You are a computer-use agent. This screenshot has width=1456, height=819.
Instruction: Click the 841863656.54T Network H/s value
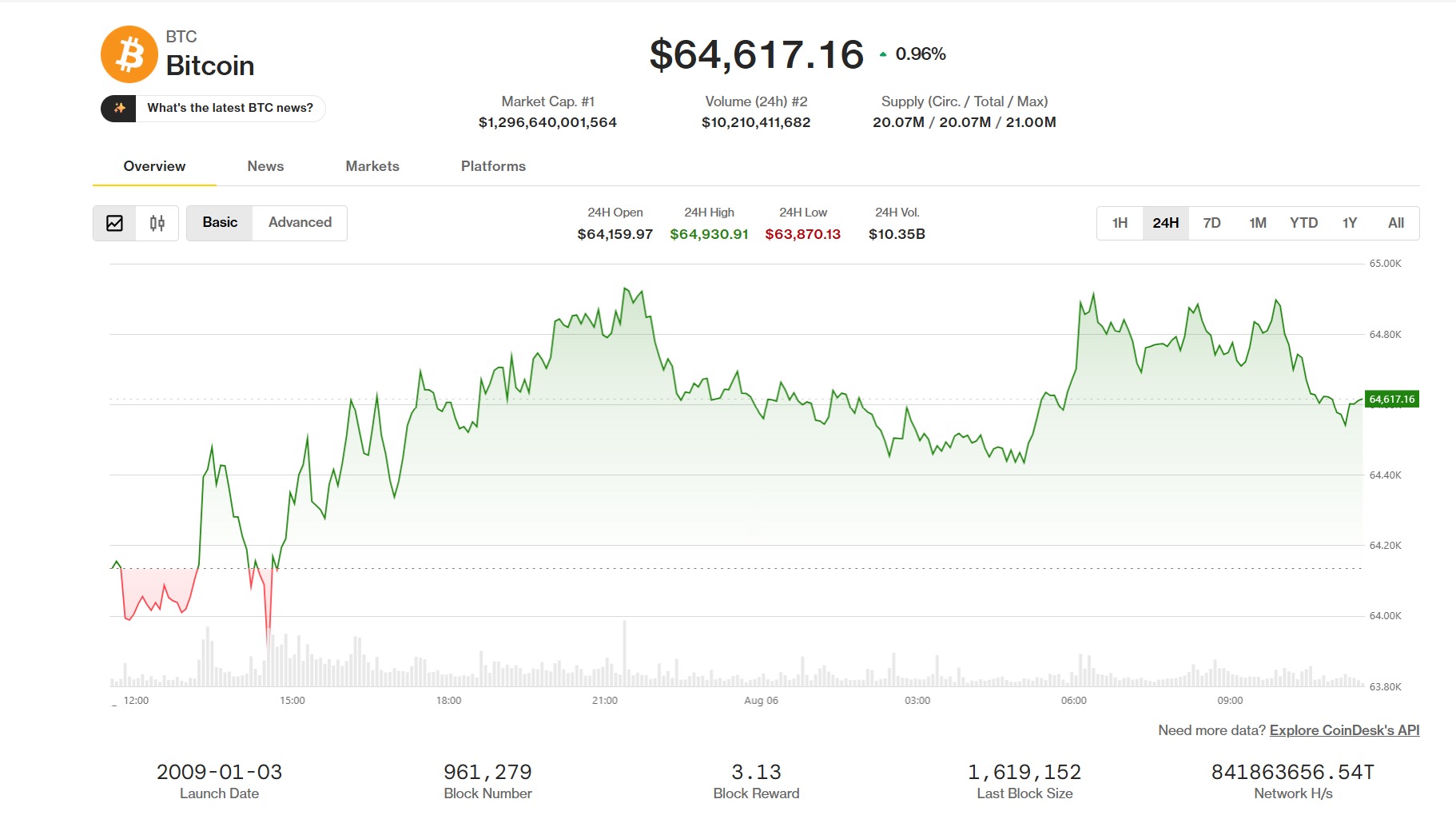pyautogui.click(x=1293, y=772)
